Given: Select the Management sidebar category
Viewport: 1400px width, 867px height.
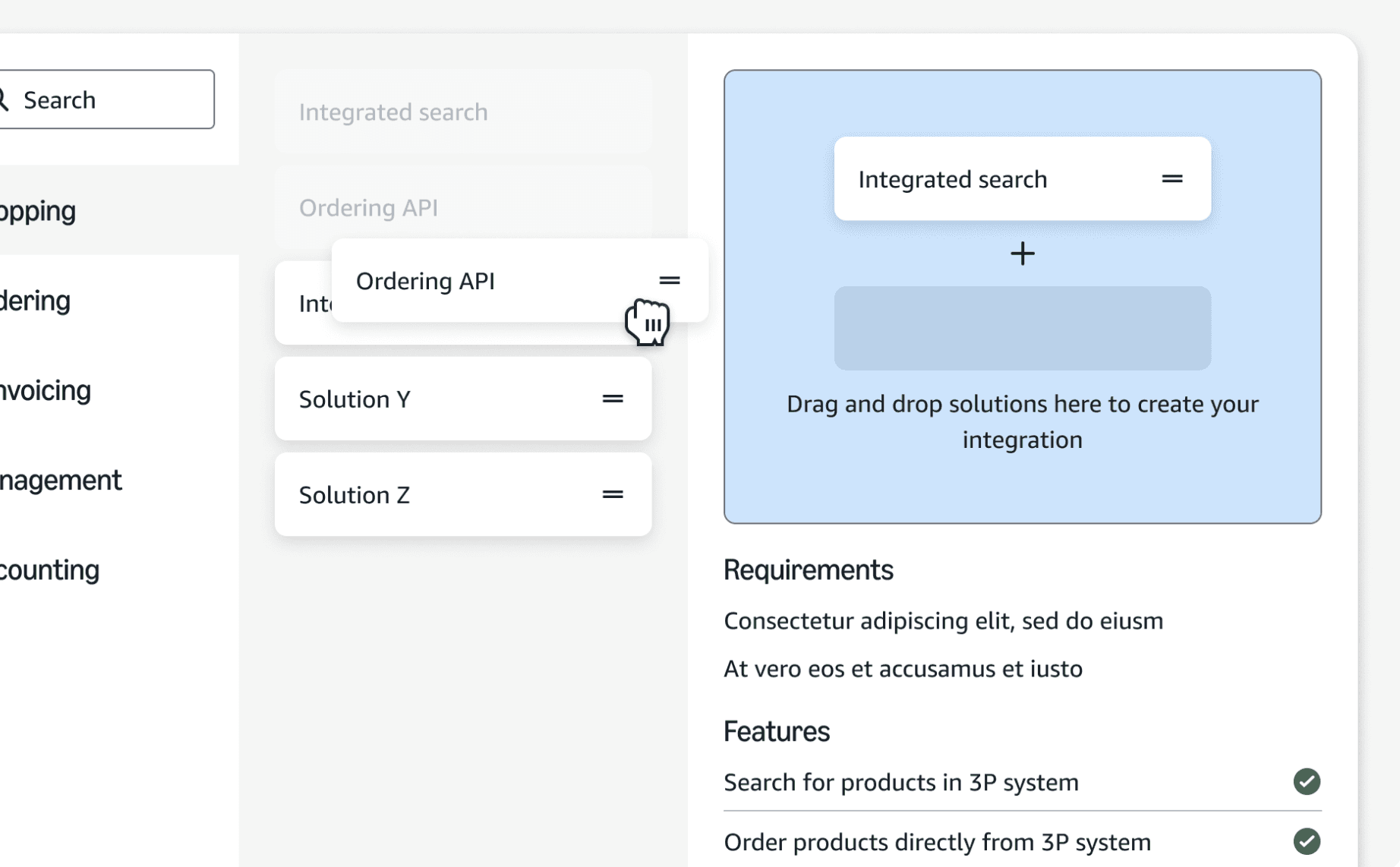Looking at the screenshot, I should click(61, 480).
